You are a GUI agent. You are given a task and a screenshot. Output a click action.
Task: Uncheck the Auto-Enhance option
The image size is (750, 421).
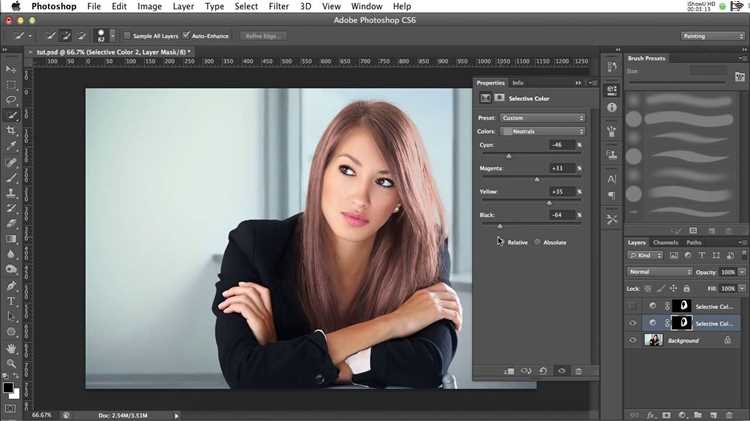pyautogui.click(x=186, y=36)
